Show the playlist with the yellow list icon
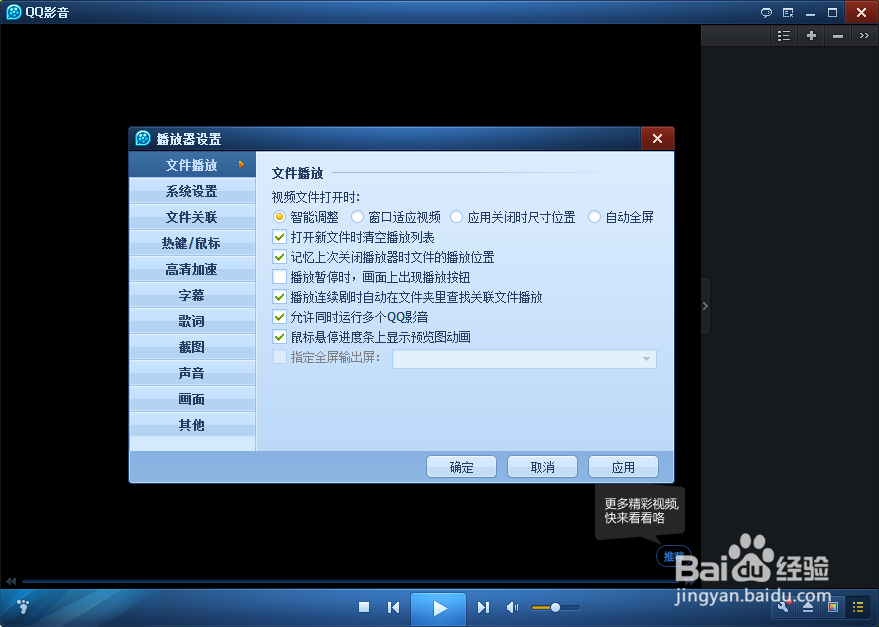 (858, 608)
